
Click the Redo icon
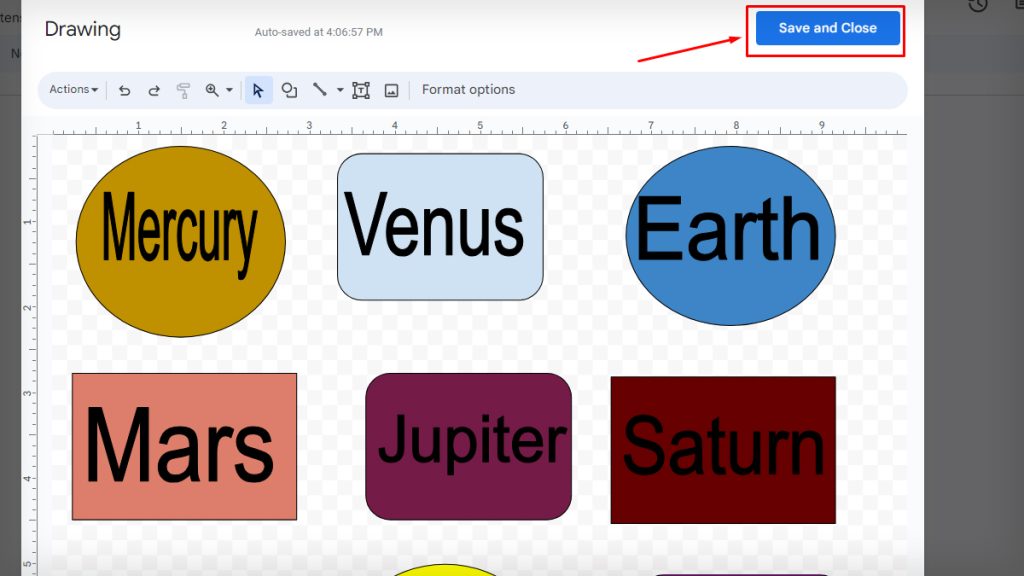coord(154,90)
